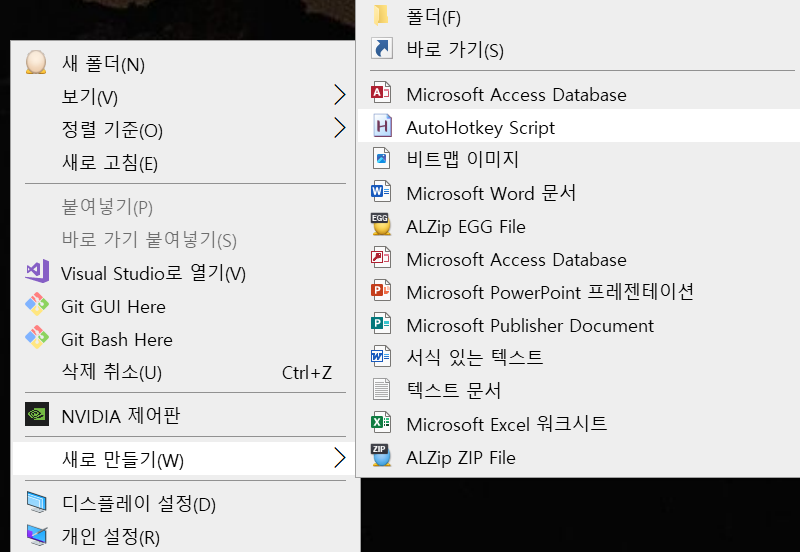The width and height of the screenshot is (800, 552).
Task: Click the Access icon below ALZip EGG File
Action: click(381, 258)
